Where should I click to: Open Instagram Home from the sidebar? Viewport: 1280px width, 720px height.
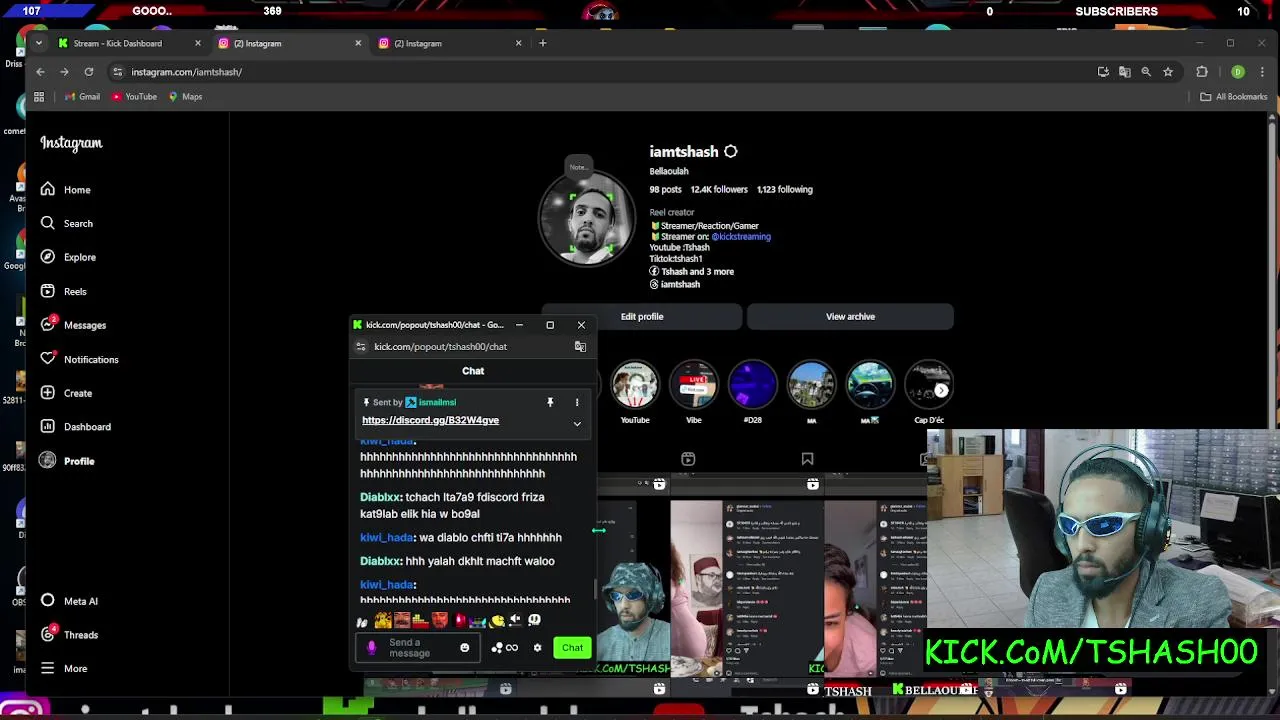click(66, 190)
